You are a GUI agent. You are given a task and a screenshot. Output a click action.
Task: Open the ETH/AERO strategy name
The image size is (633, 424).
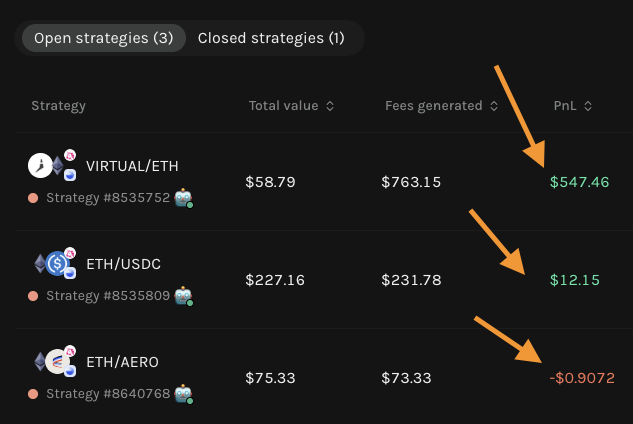(x=122, y=362)
